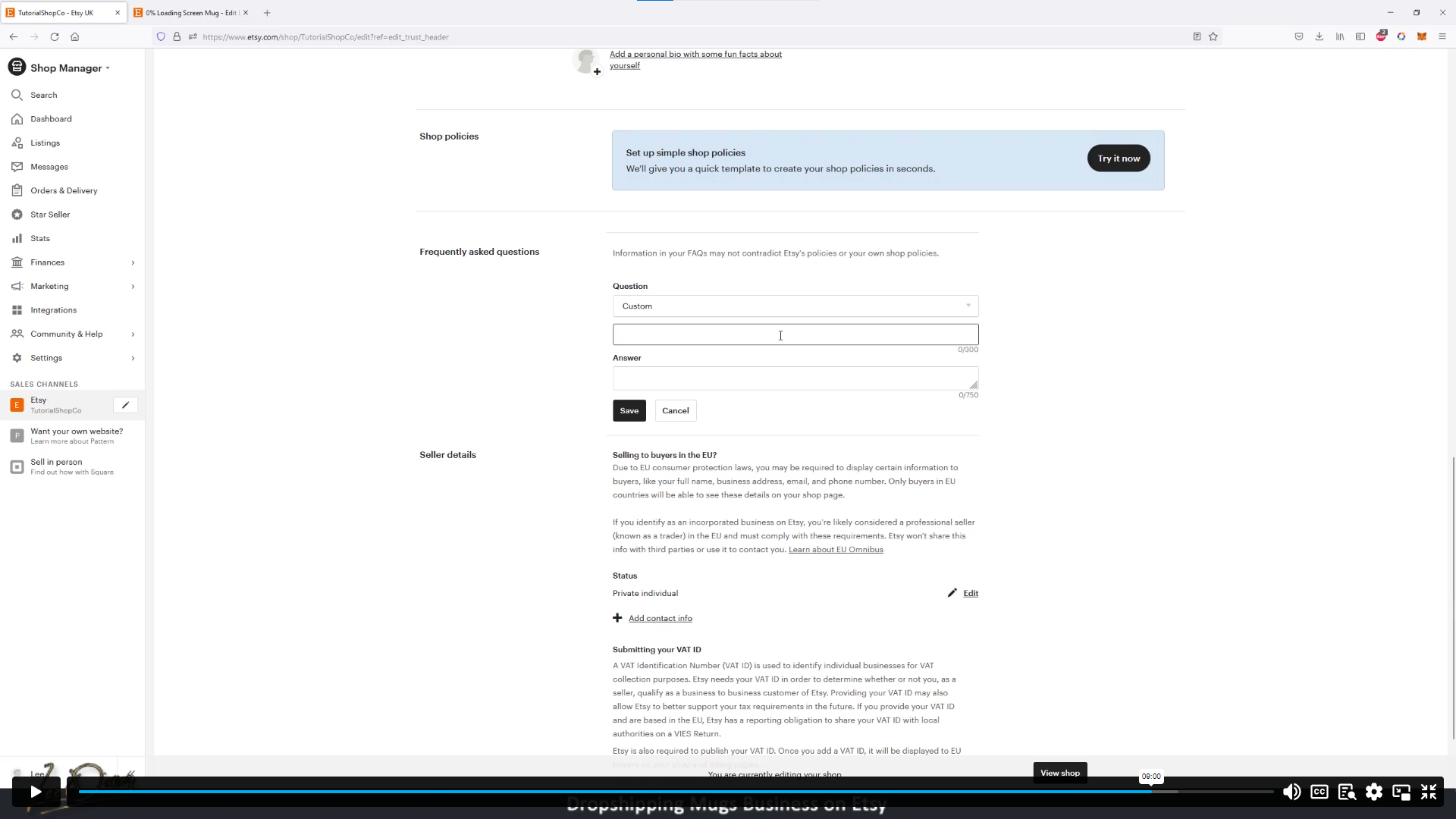Click the Listings menu item in sidebar
The image size is (1456, 819).
tap(45, 142)
